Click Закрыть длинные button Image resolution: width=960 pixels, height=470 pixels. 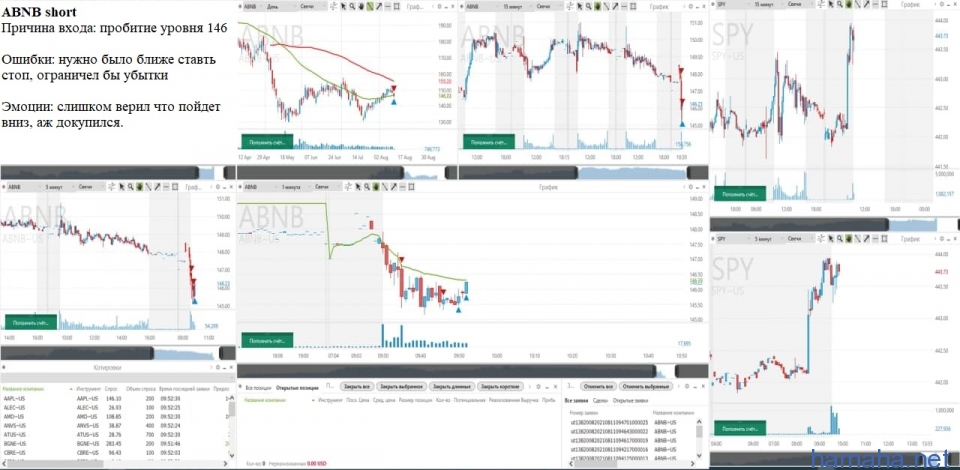[x=453, y=387]
